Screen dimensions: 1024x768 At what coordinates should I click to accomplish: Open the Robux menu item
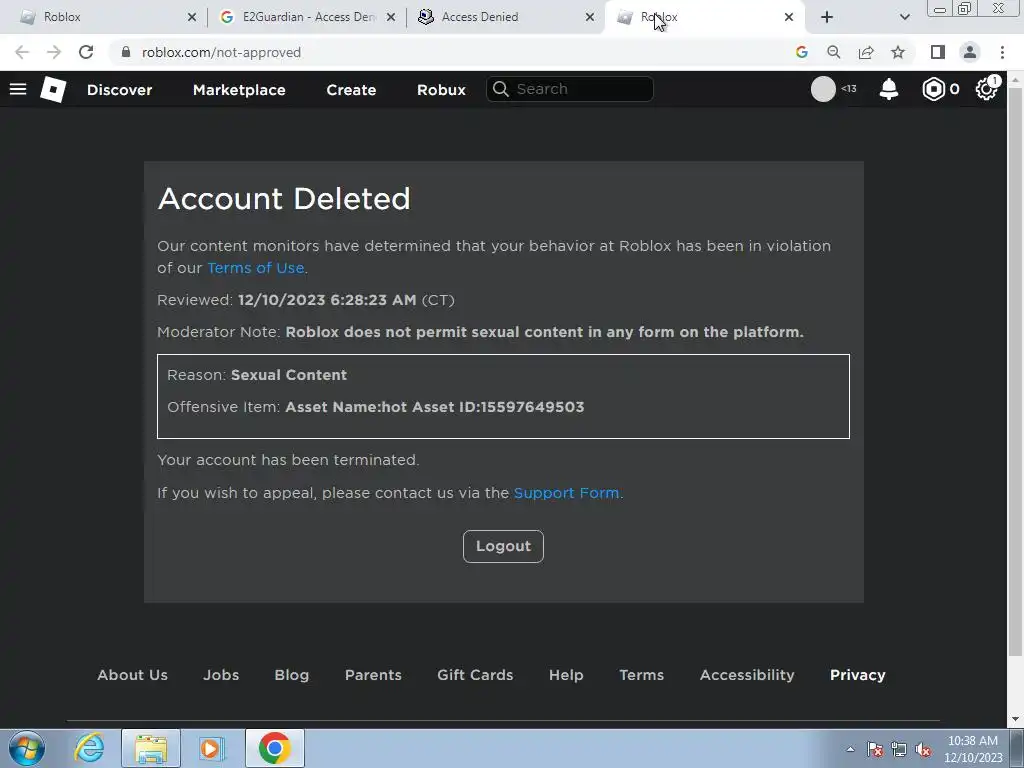(x=441, y=89)
